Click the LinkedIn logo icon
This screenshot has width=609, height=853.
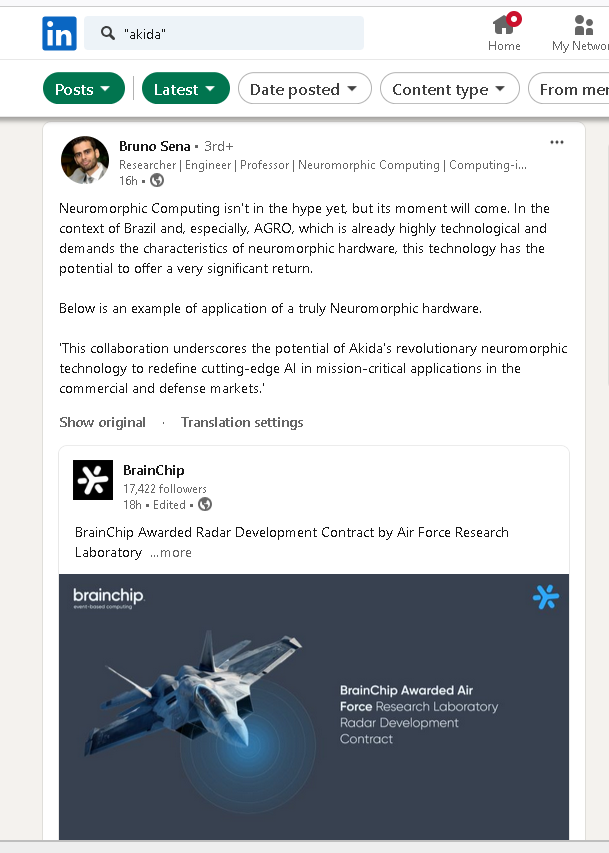click(x=59, y=34)
